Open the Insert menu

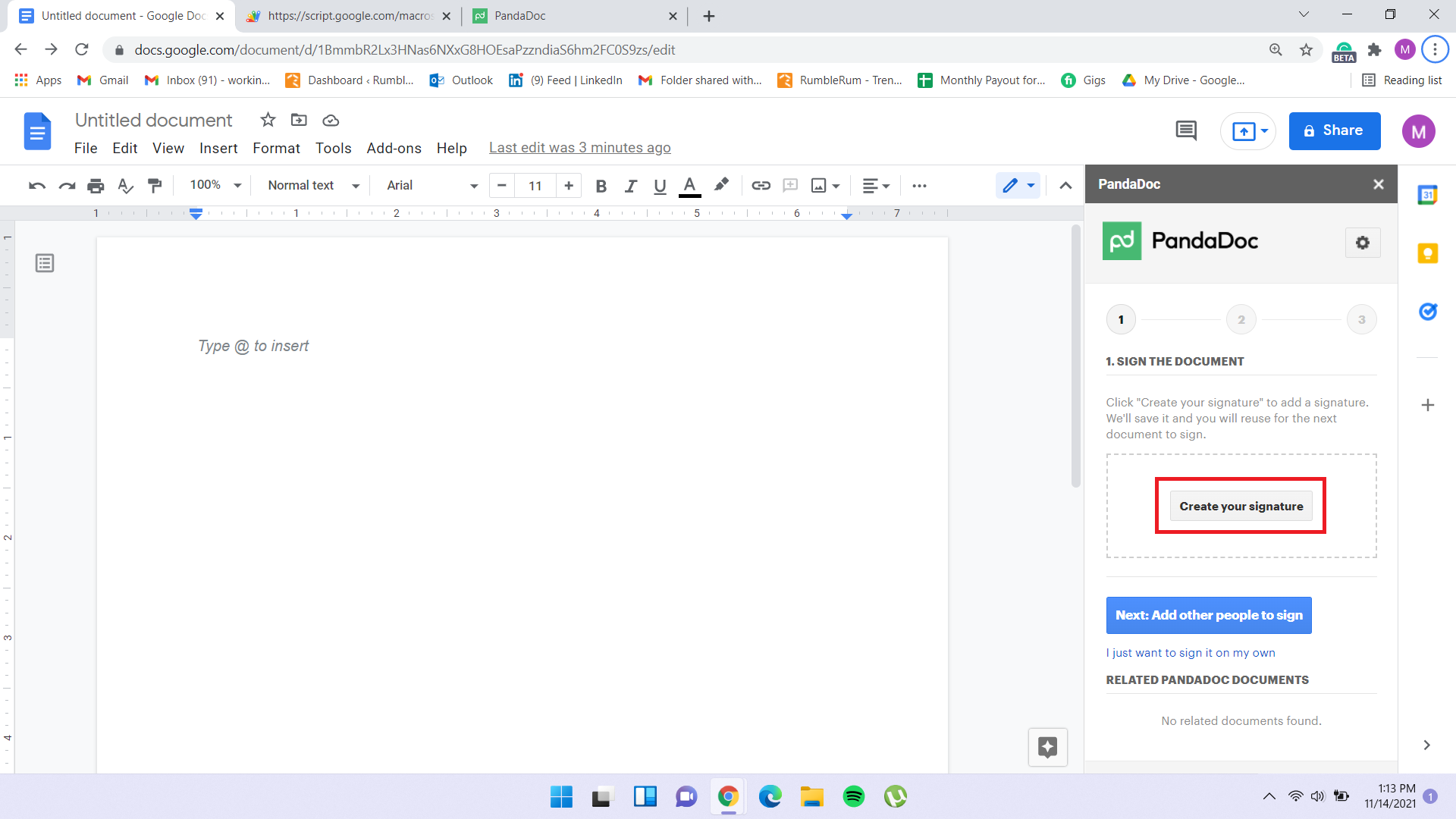tap(218, 149)
